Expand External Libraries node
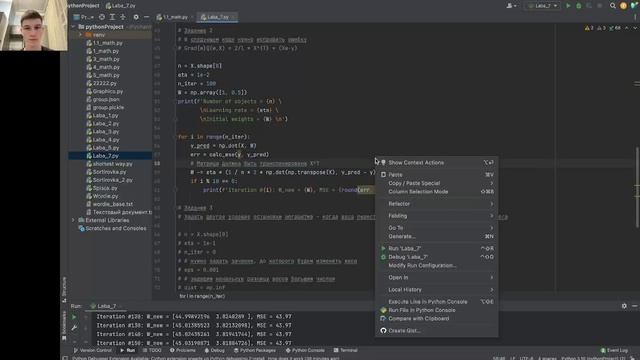Viewport: 640px width, 360px height. click(x=73, y=220)
